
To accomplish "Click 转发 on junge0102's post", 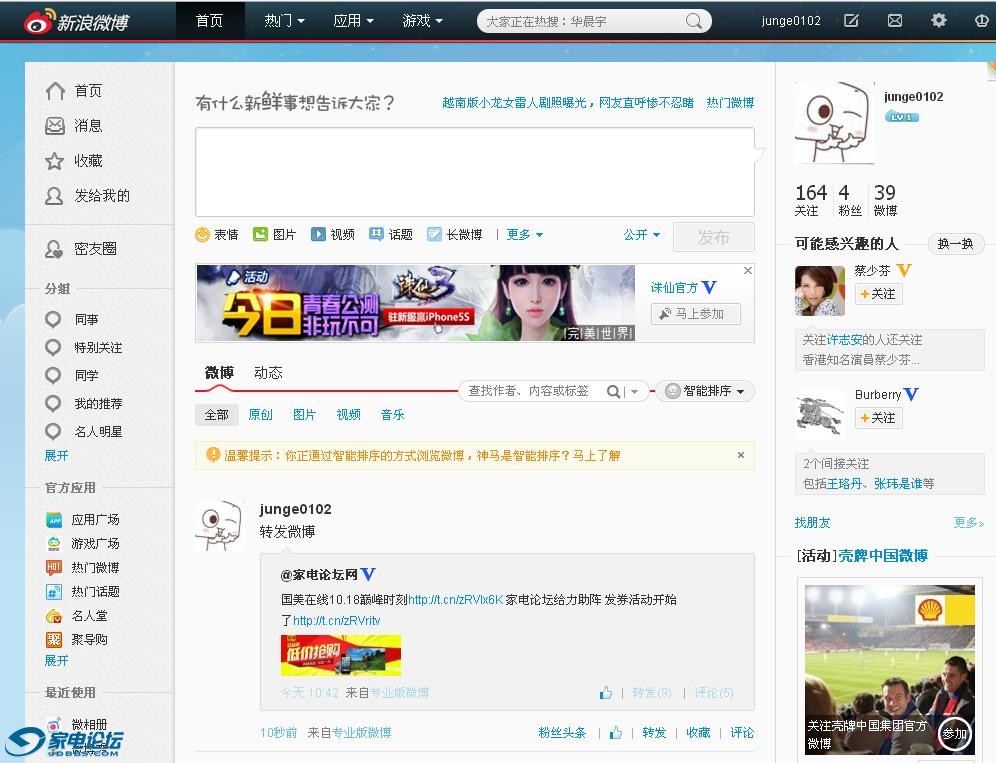I will [x=654, y=733].
